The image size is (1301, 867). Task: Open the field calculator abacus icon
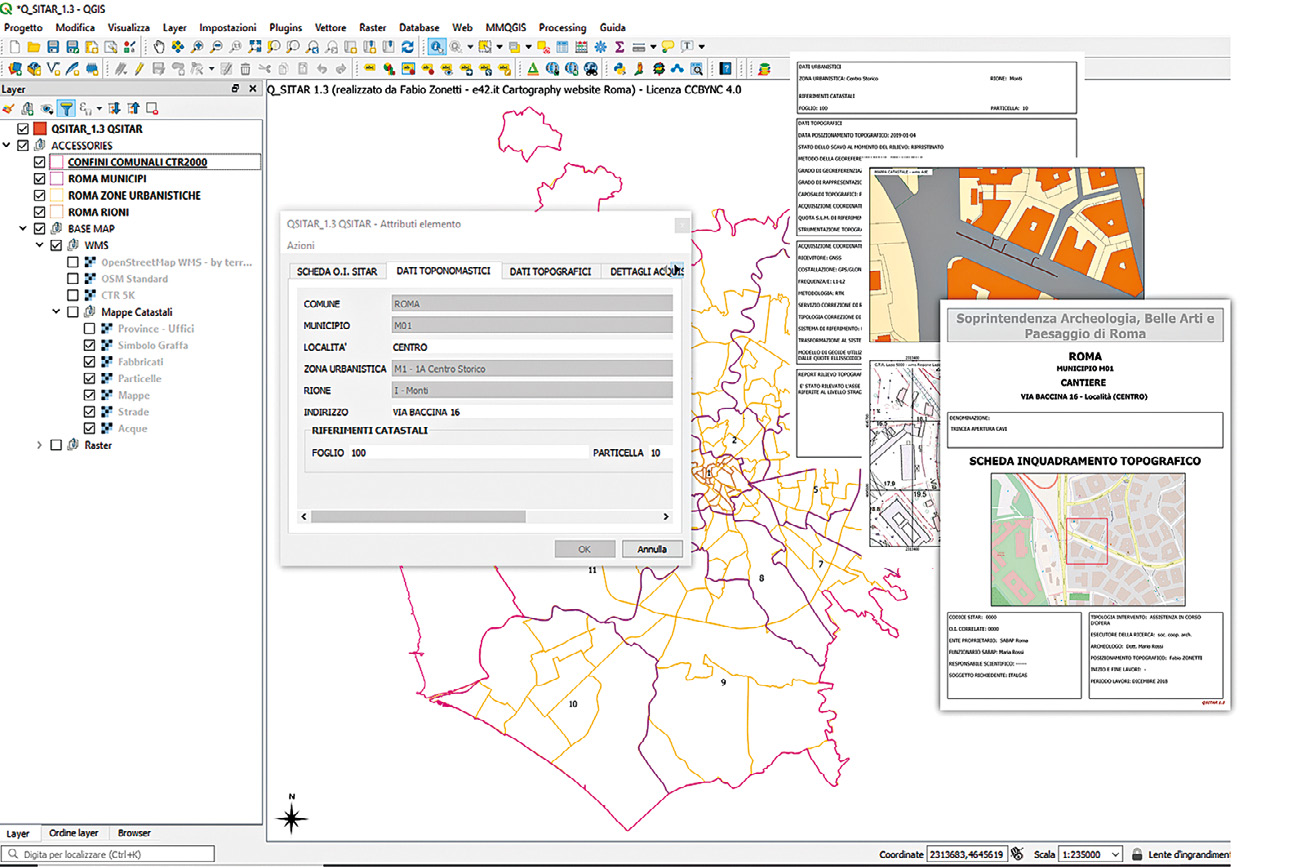click(581, 47)
